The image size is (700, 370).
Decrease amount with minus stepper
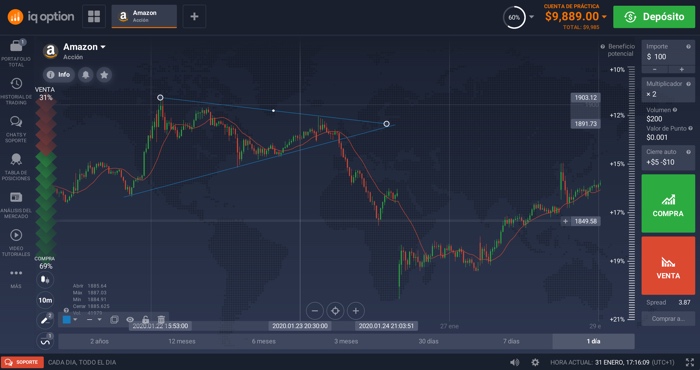tap(655, 70)
